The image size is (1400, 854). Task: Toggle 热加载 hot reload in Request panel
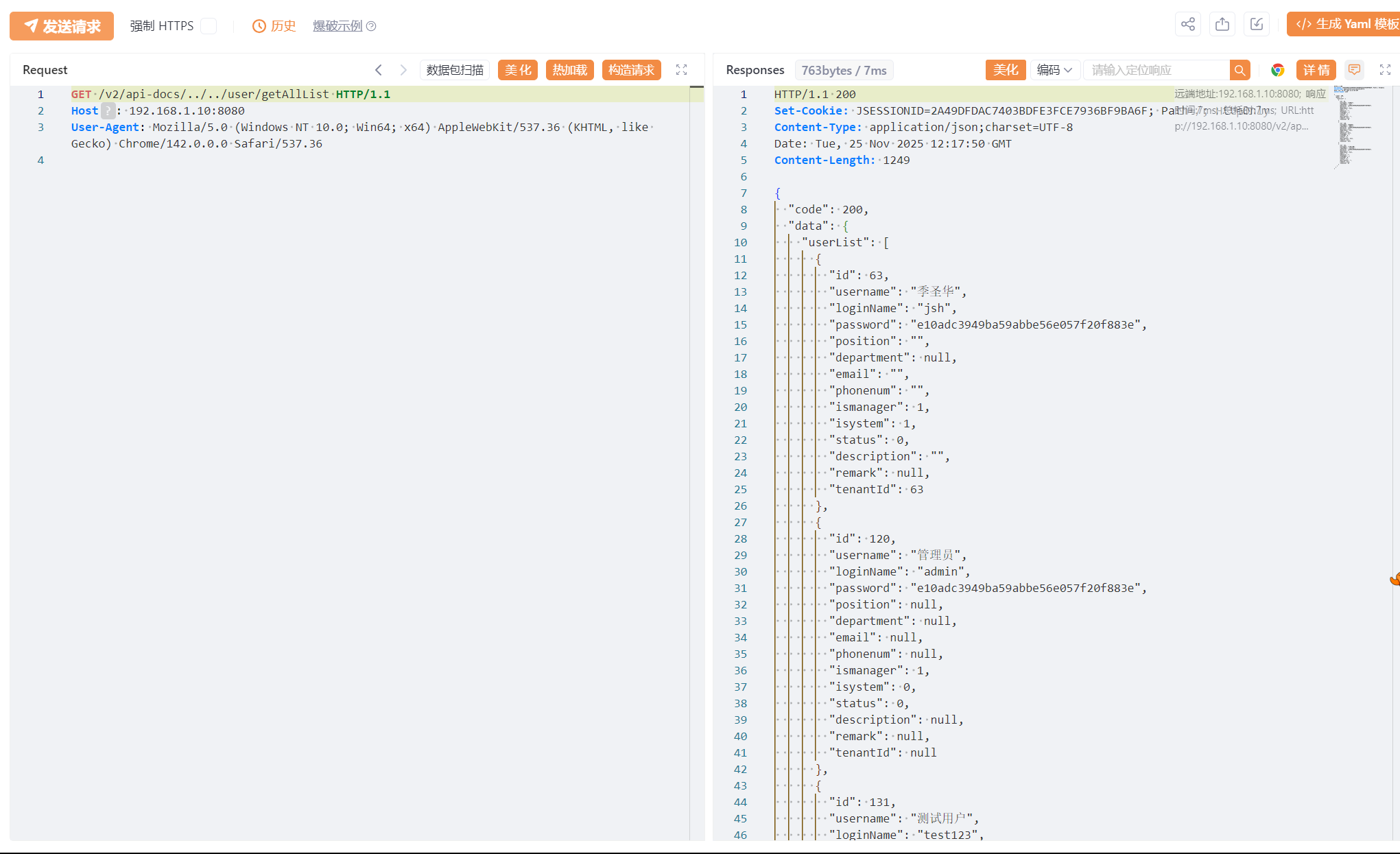click(570, 70)
